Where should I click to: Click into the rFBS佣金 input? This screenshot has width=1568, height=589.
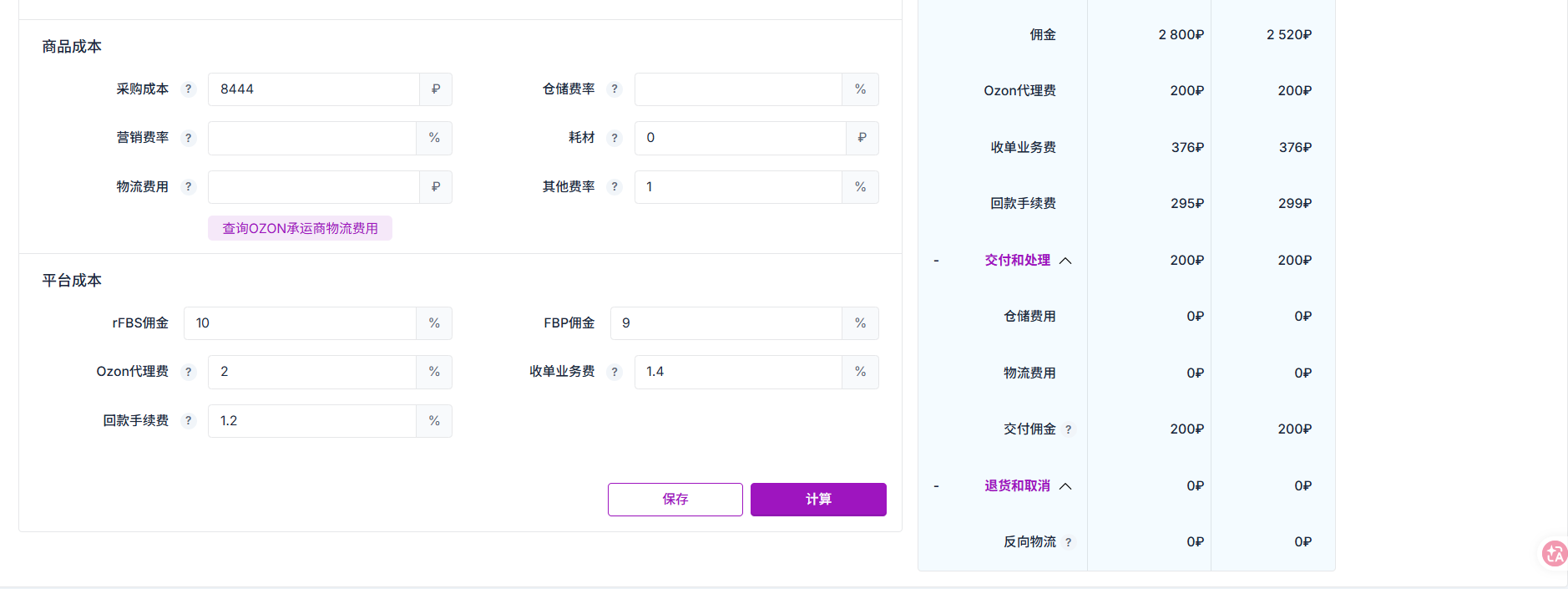301,323
